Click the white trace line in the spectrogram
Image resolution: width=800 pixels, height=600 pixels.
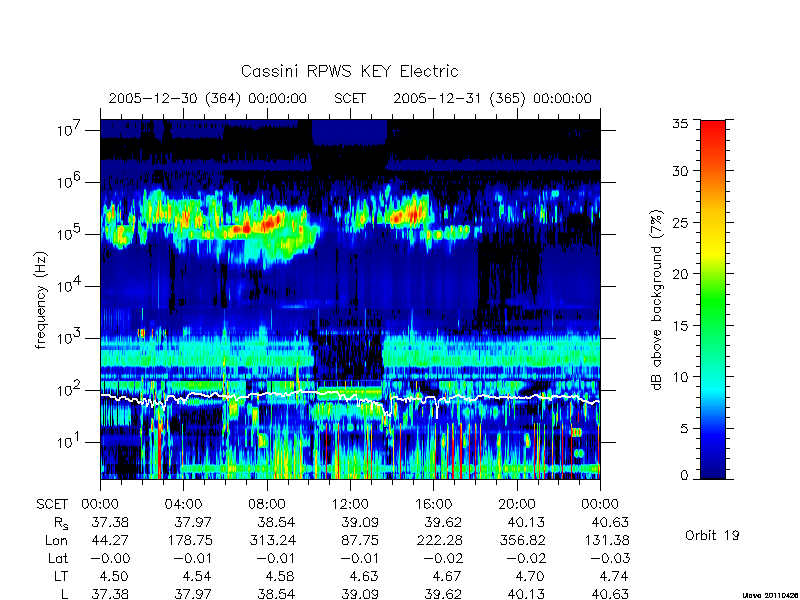350,396
